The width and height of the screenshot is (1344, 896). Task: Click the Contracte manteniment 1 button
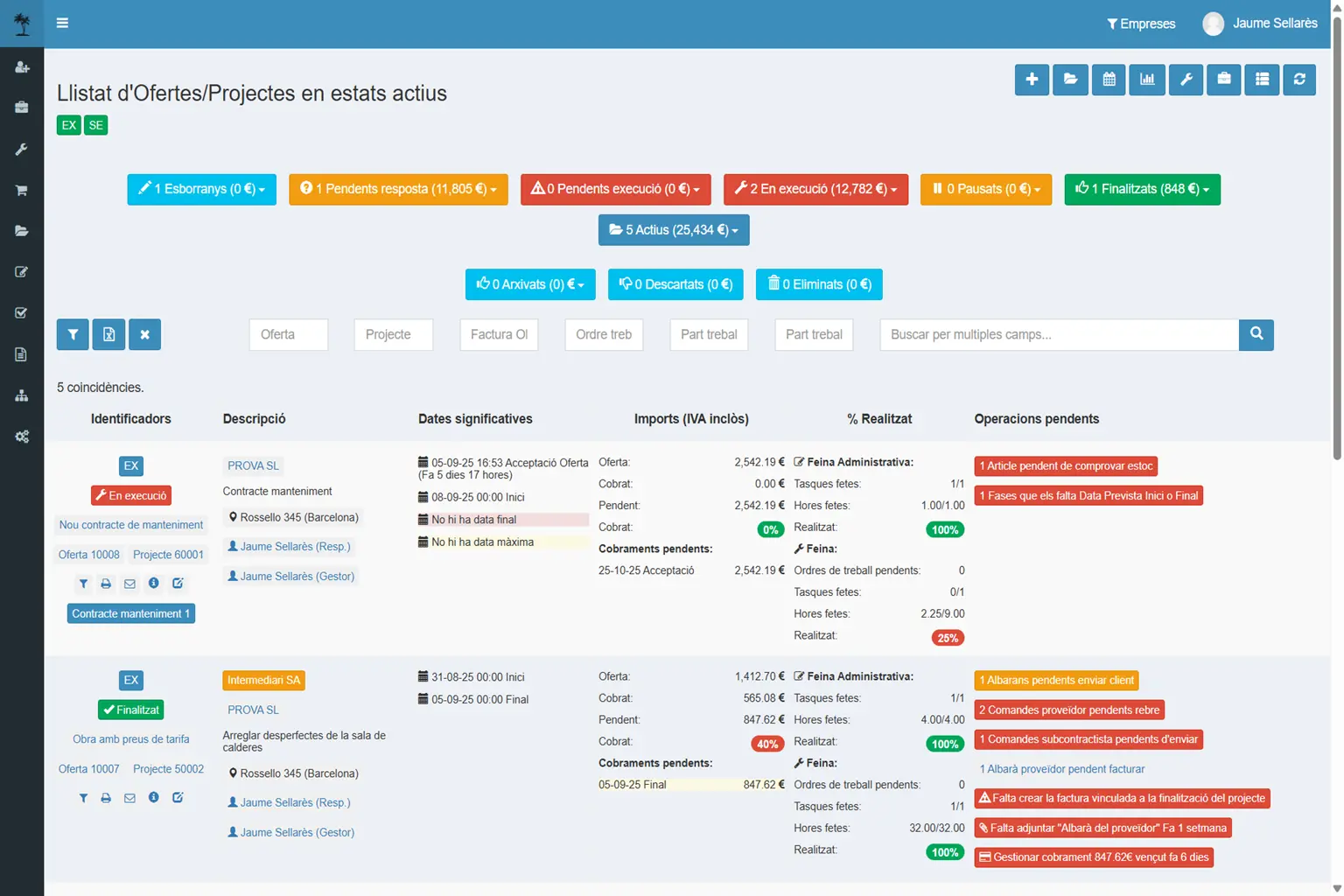[130, 613]
